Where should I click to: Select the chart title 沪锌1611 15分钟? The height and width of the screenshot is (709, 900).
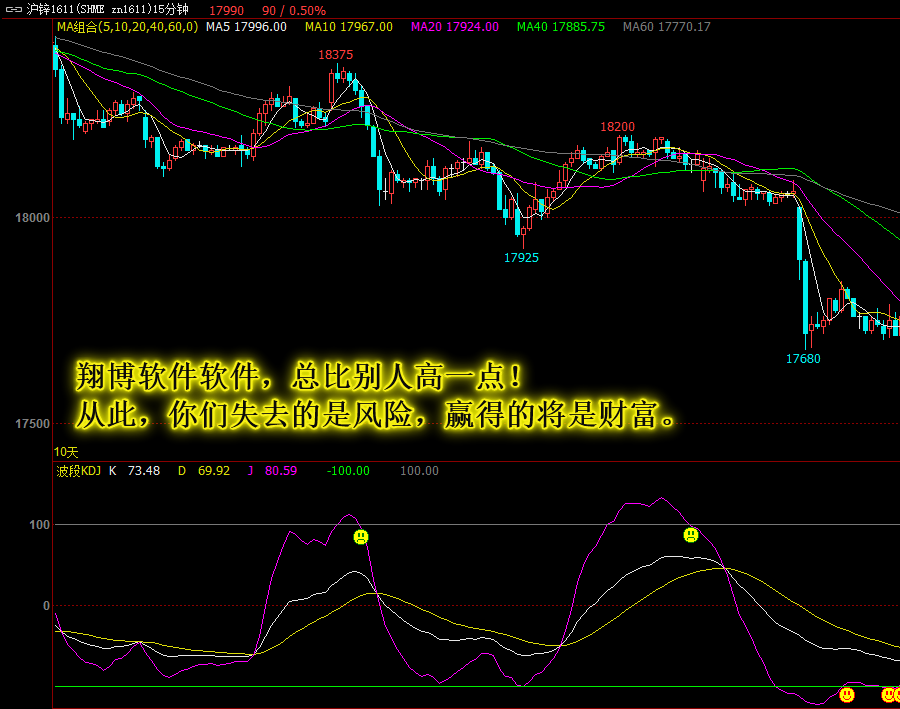pos(107,10)
